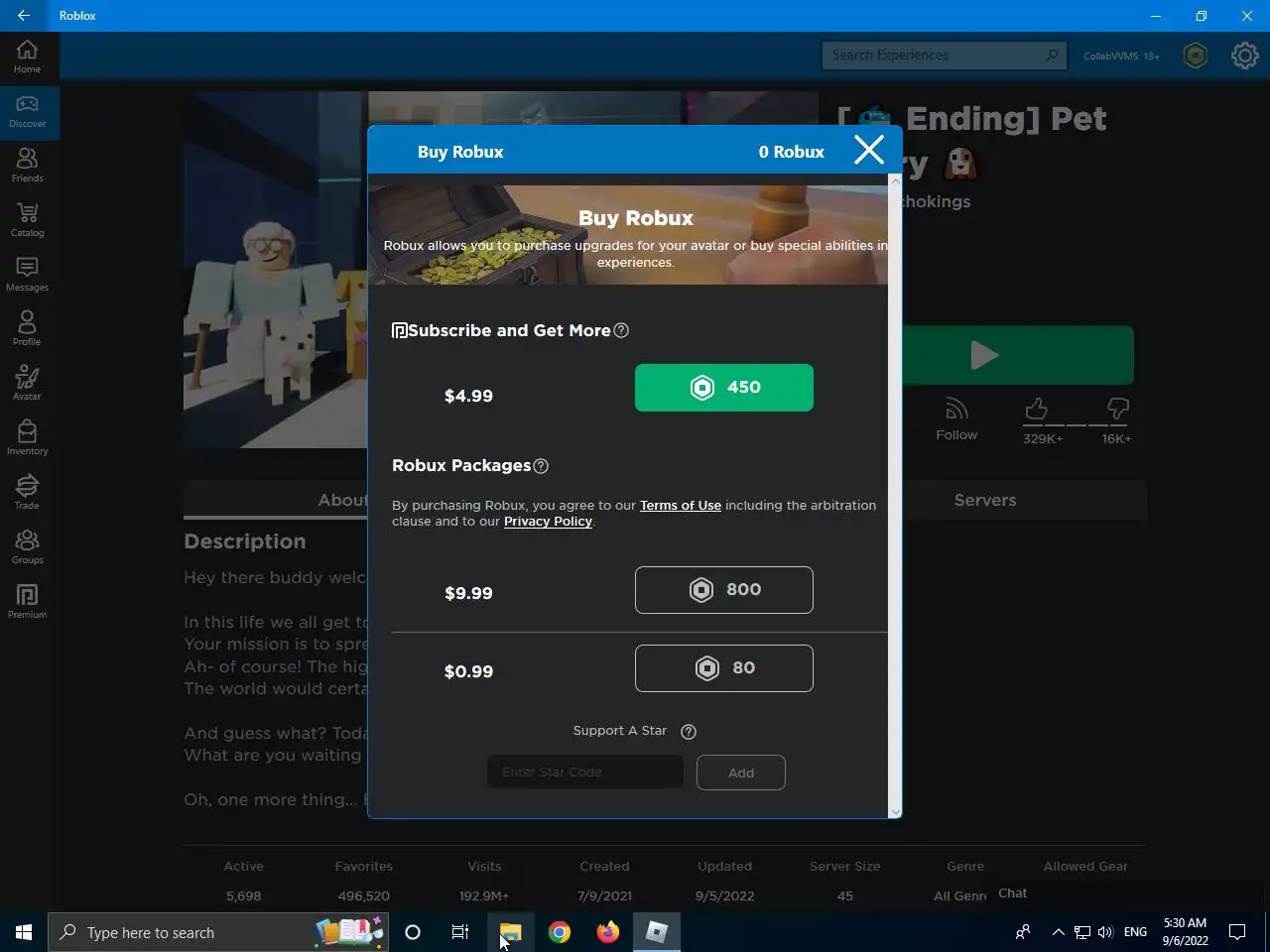Show help for Robux Packages

point(541,466)
